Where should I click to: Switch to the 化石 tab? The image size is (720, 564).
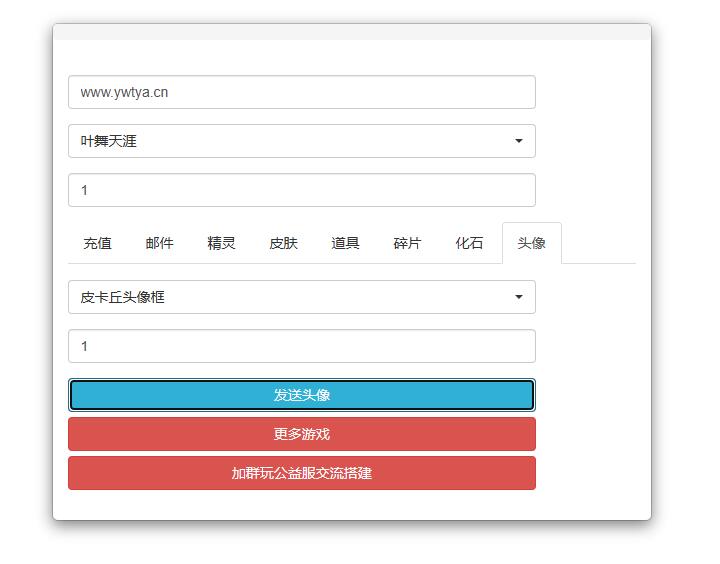click(469, 243)
